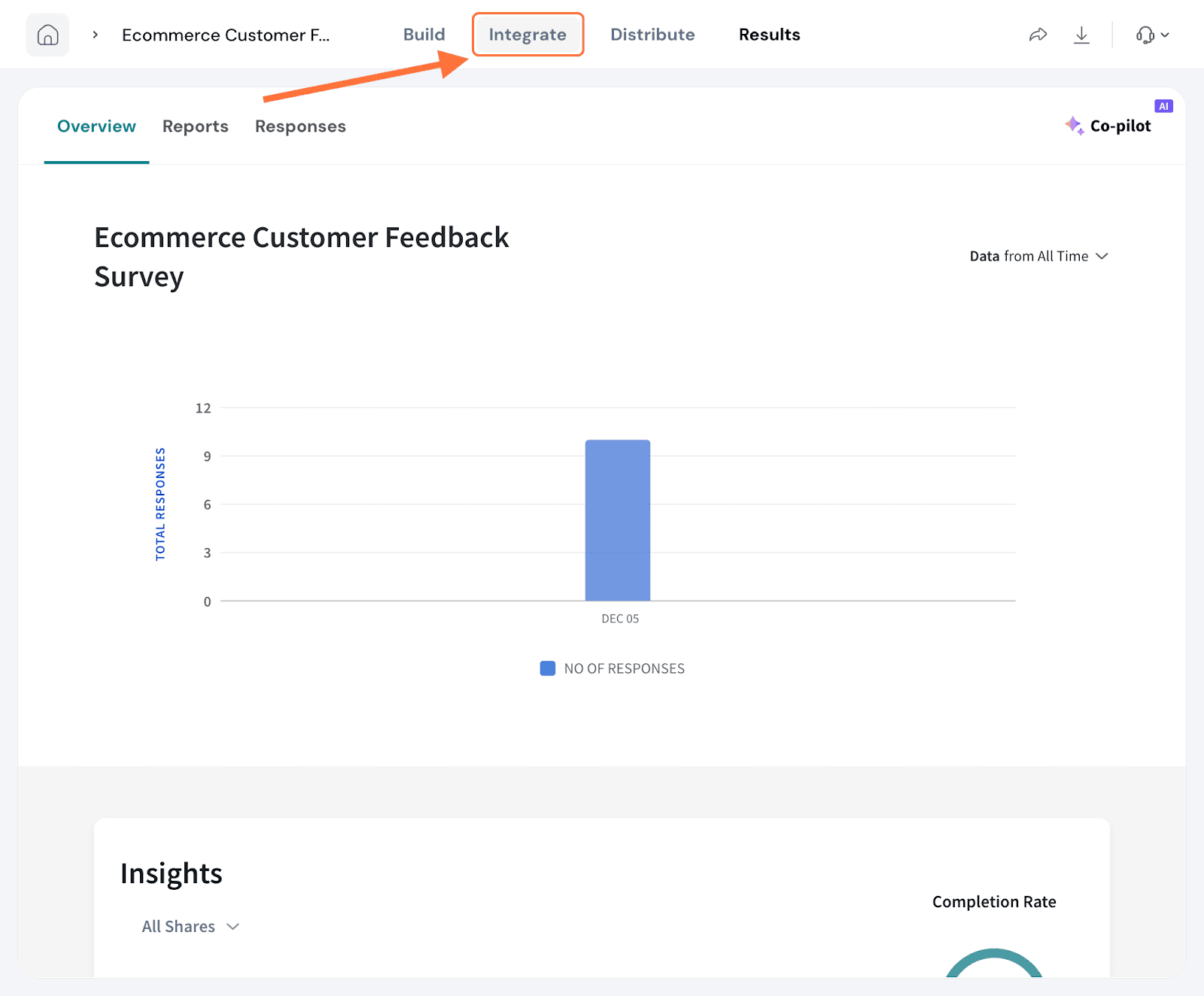The height and width of the screenshot is (996, 1204).
Task: Switch to the Integrate tab
Action: click(528, 35)
